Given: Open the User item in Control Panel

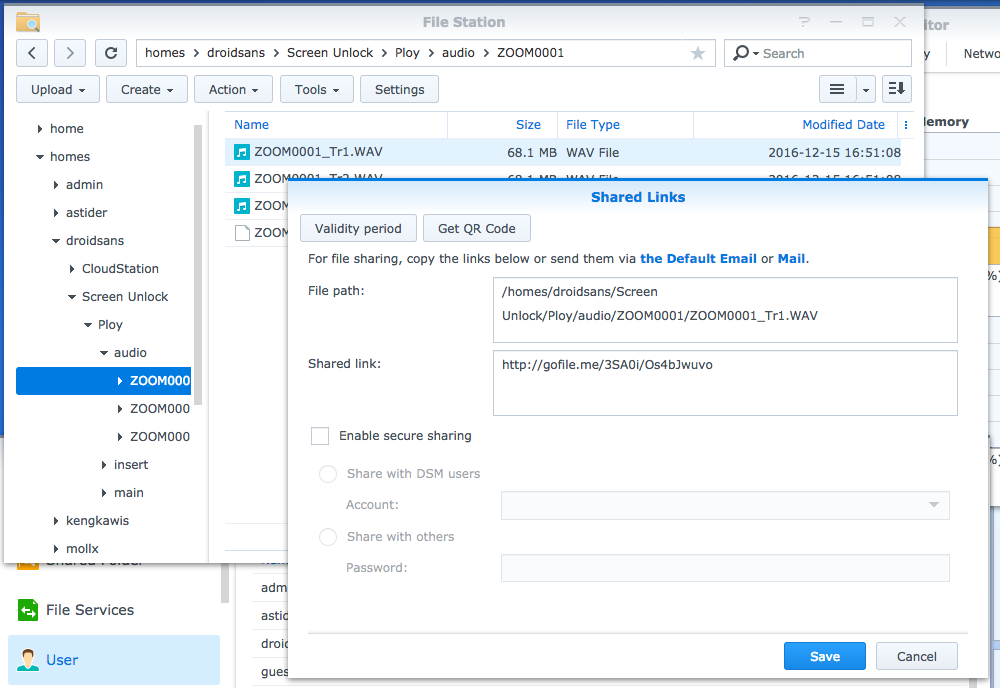Looking at the screenshot, I should tap(62, 660).
